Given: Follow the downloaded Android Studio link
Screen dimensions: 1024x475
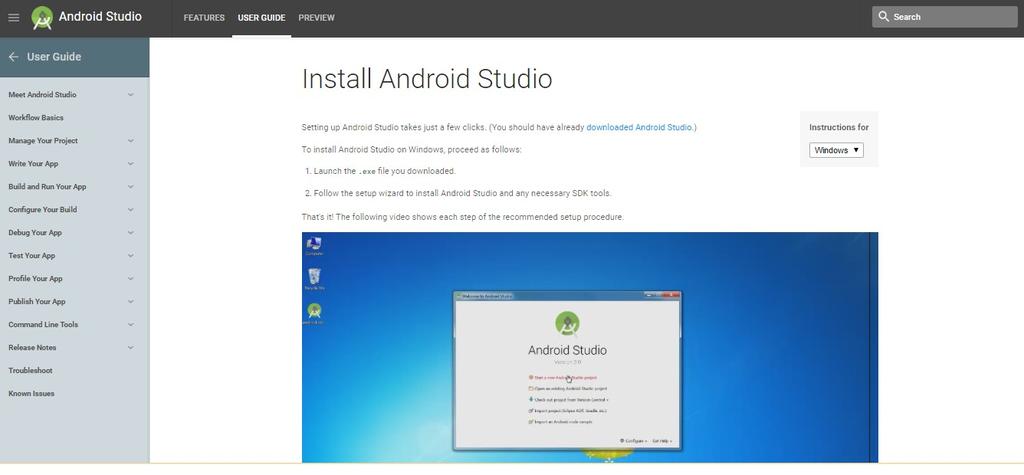Looking at the screenshot, I should click(640, 127).
